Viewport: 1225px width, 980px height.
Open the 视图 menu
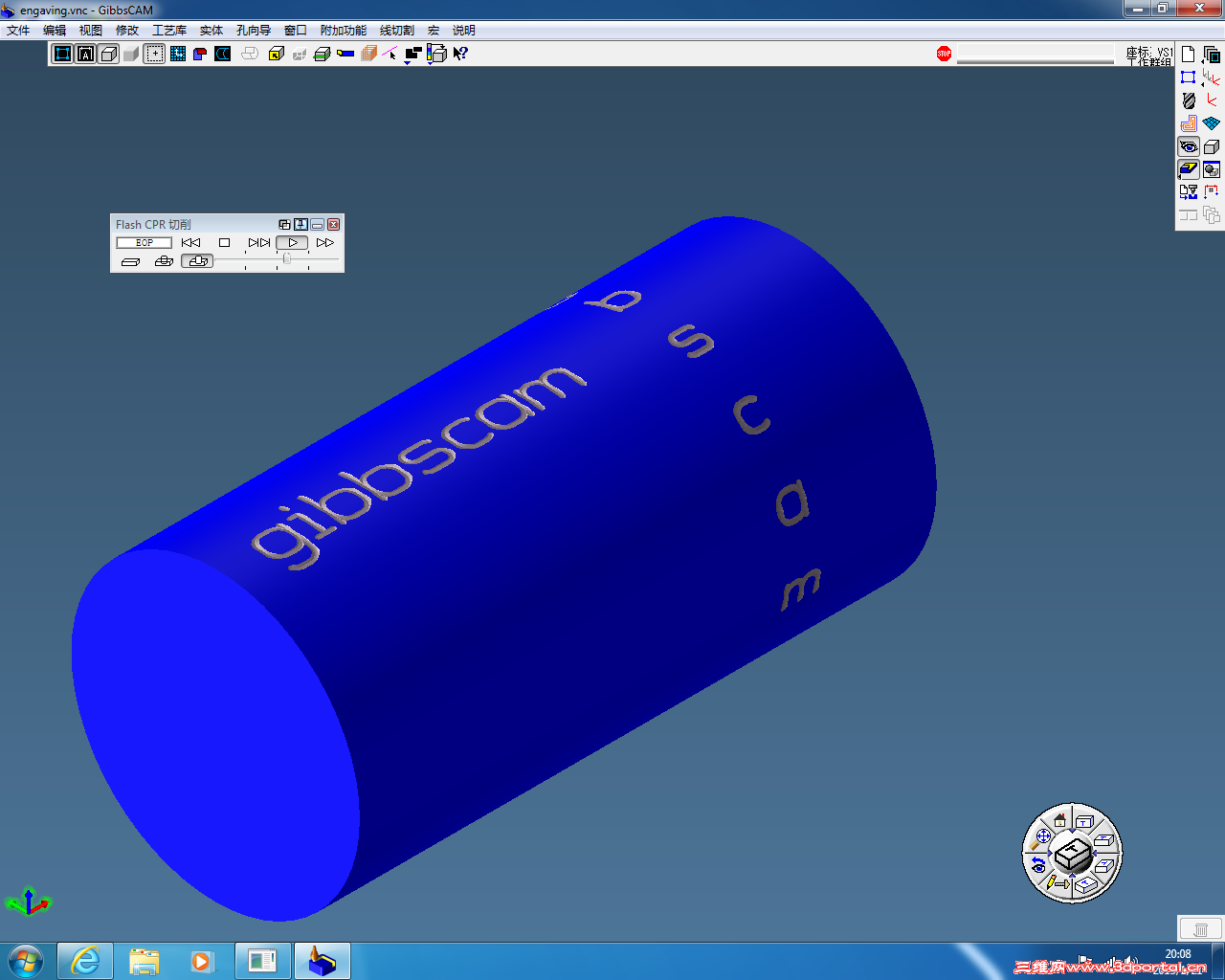click(91, 31)
